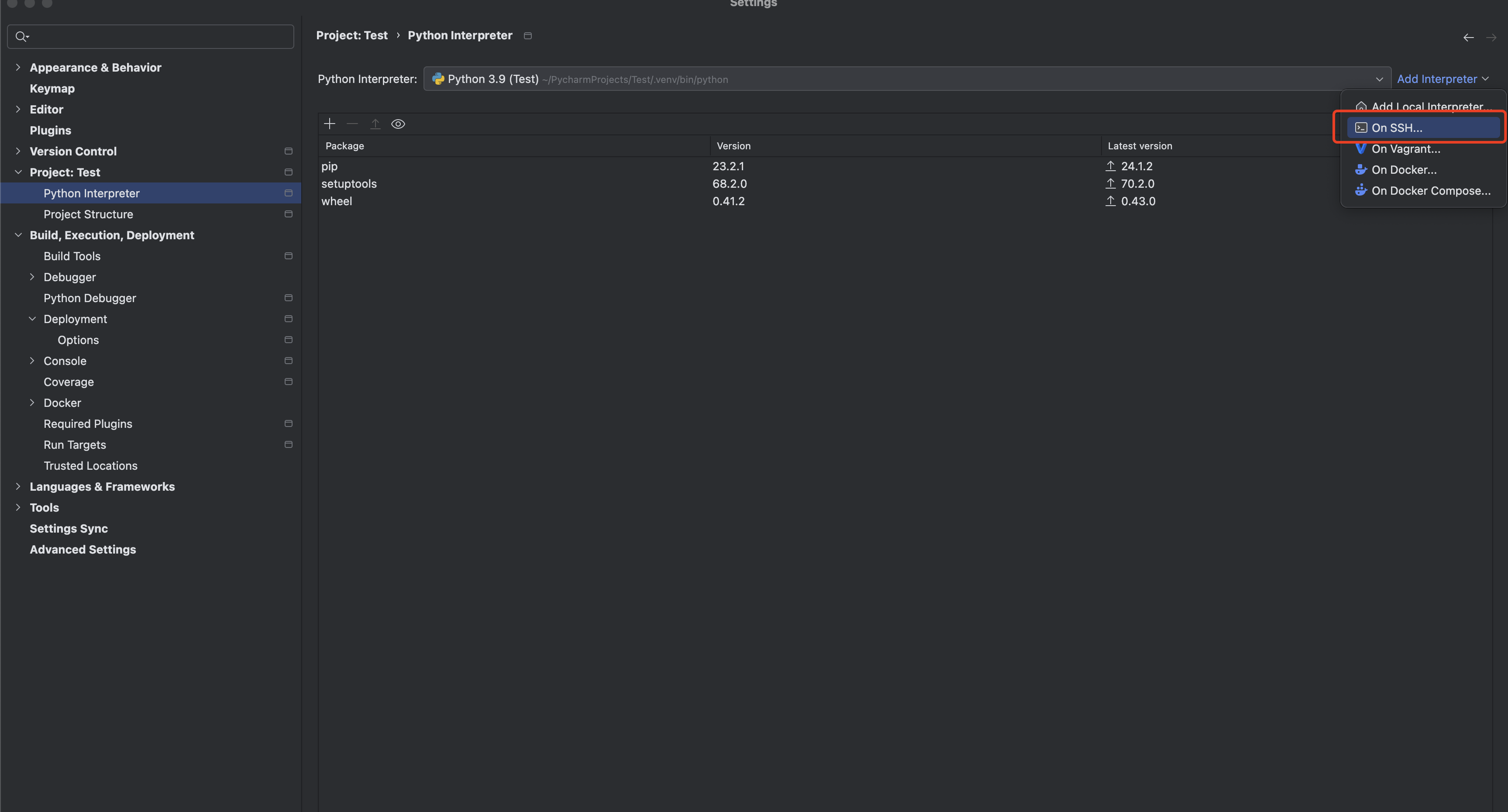Expand the Appearance & Behavior section

[18, 67]
